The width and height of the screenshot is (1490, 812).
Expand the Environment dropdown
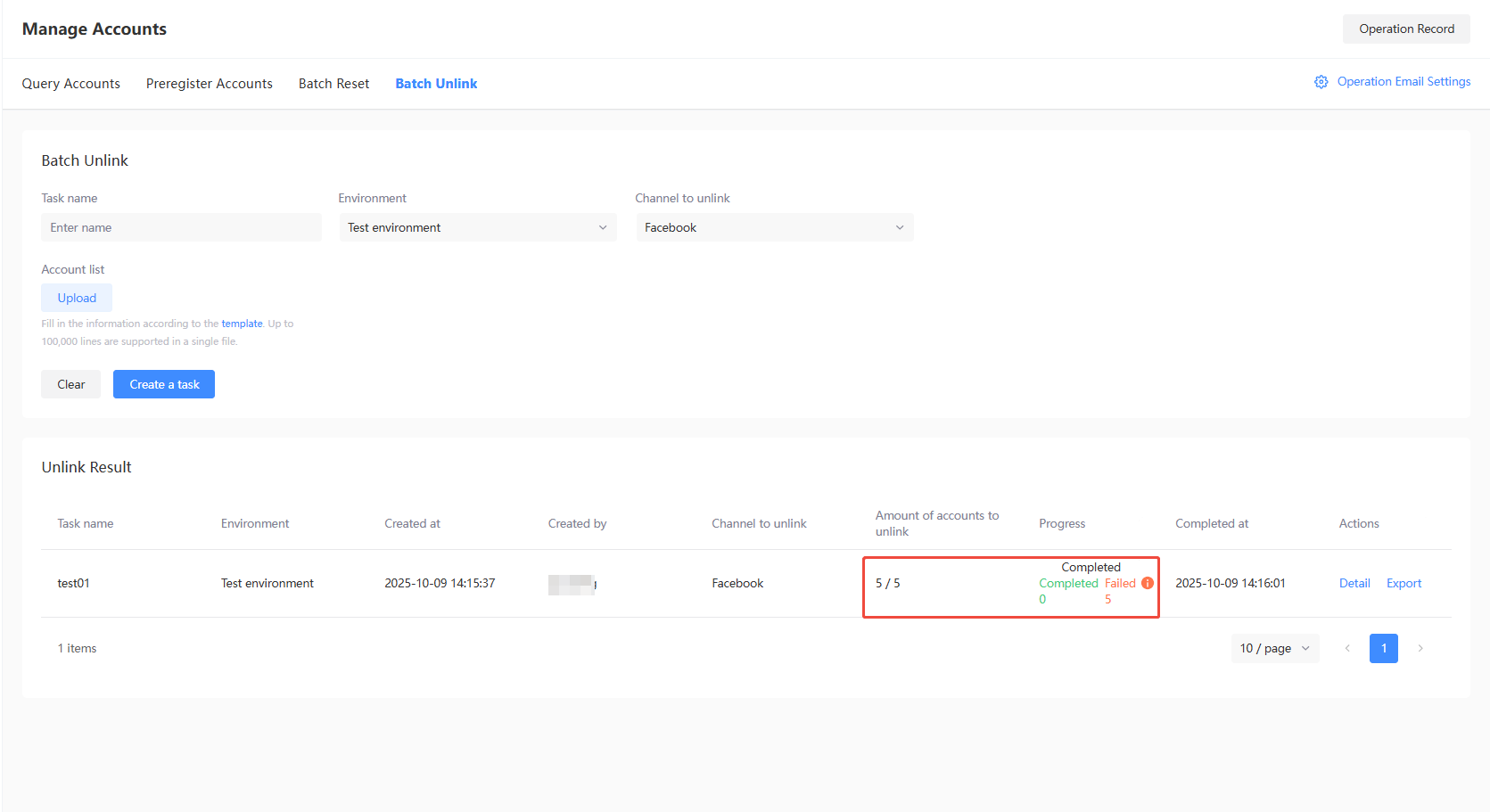click(x=477, y=227)
